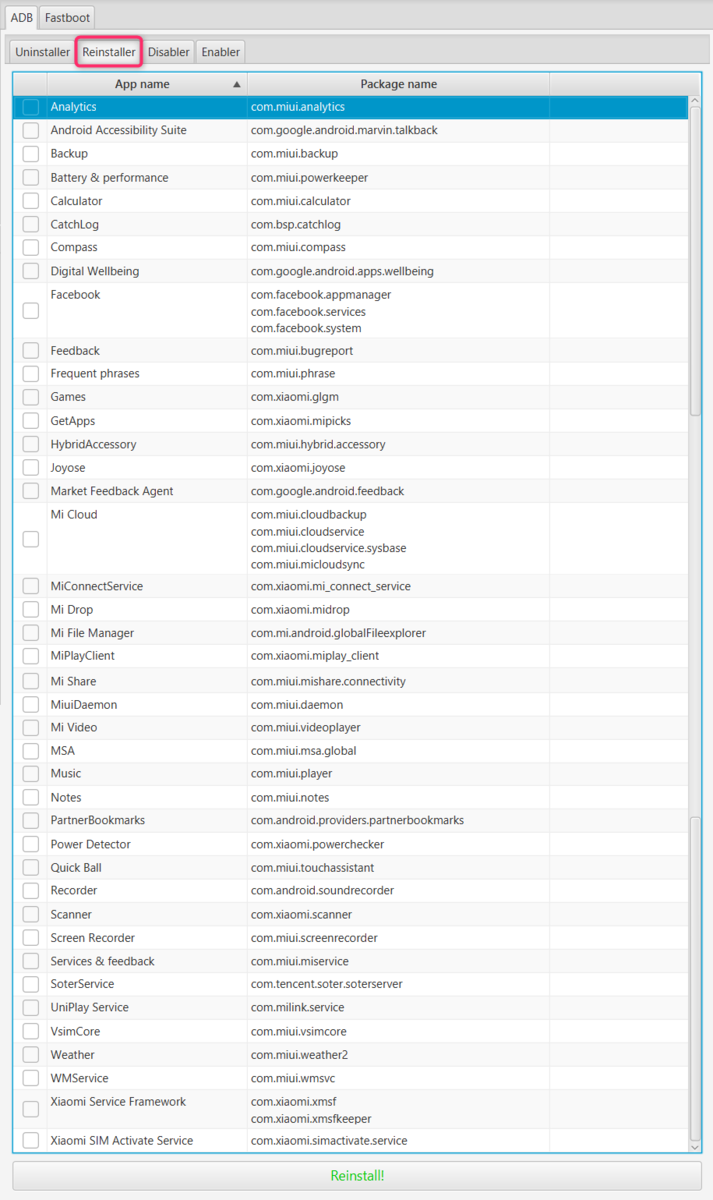Switch to the Fastboot tab
Viewport: 713px width, 1200px height.
click(x=67, y=17)
